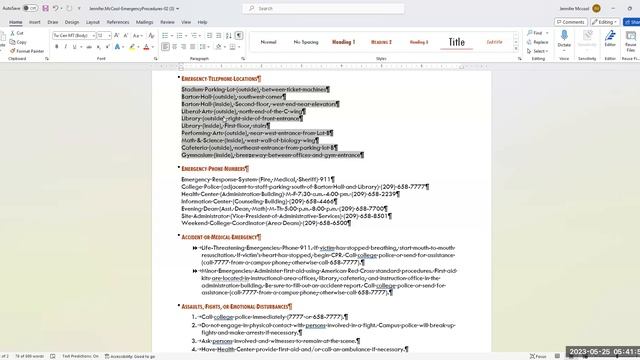This screenshot has width=640, height=360.
Task: Open Reuse Files pane
Action: pos(631,41)
